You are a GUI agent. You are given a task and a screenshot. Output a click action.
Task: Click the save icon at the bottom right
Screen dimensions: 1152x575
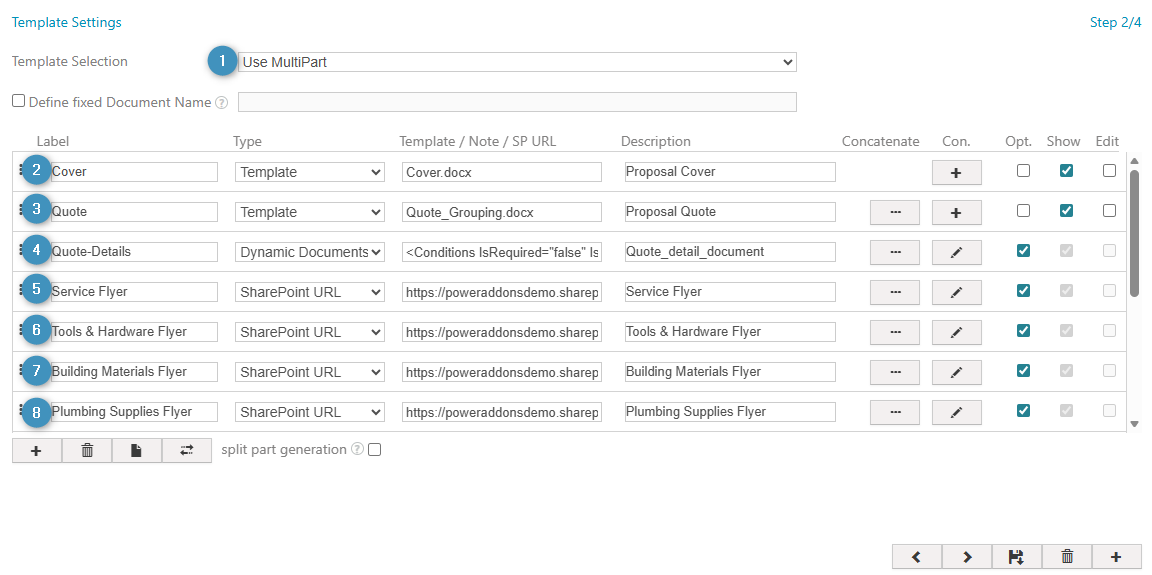(x=1016, y=557)
